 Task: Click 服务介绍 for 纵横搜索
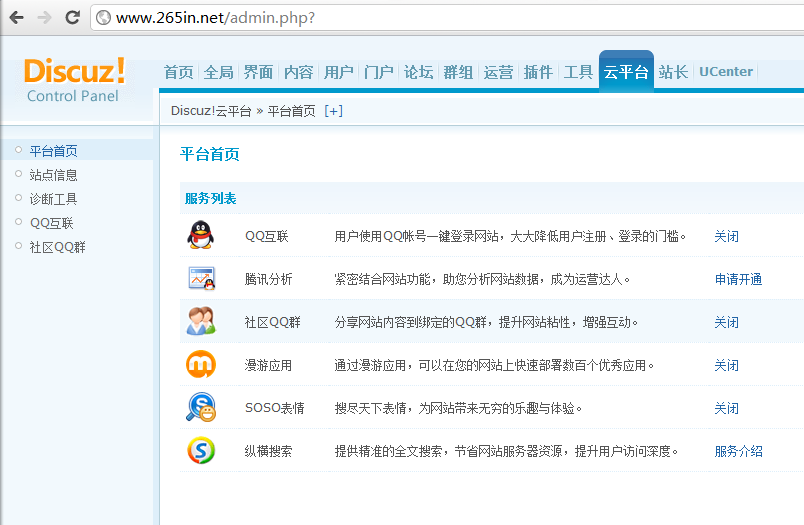click(738, 451)
